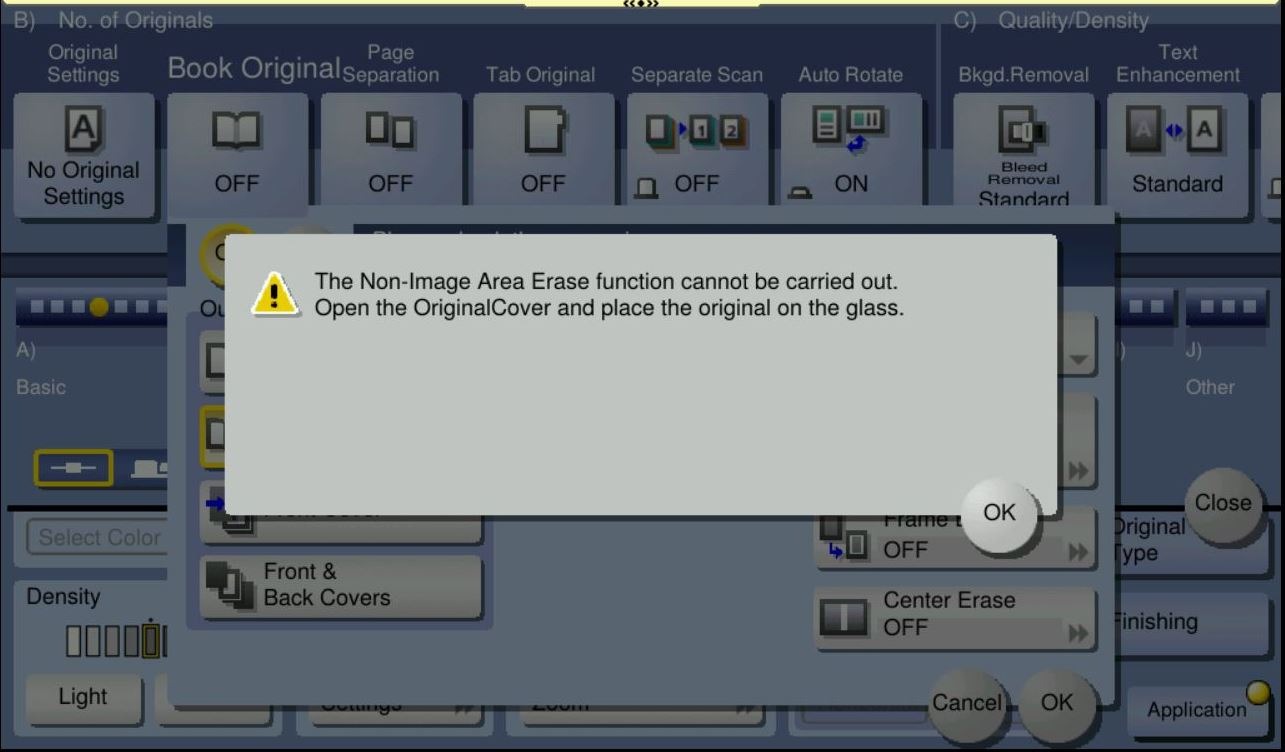Open Bkgd.Removal bleed removal setting
The image size is (1285, 752).
pyautogui.click(x=1023, y=155)
